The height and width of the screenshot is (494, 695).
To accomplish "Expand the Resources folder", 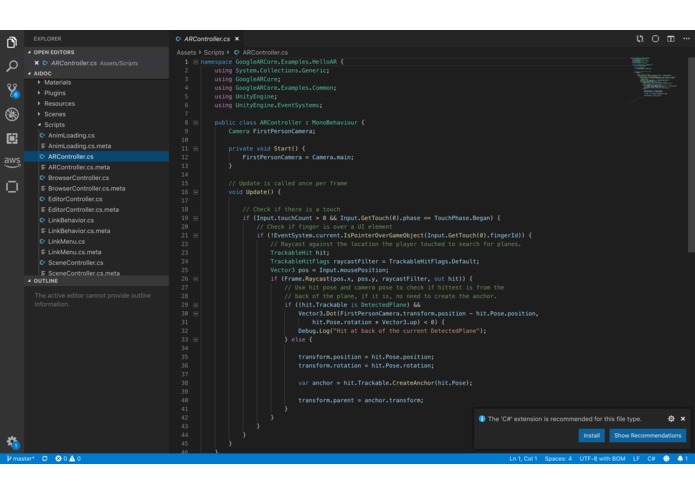I will coord(39,104).
